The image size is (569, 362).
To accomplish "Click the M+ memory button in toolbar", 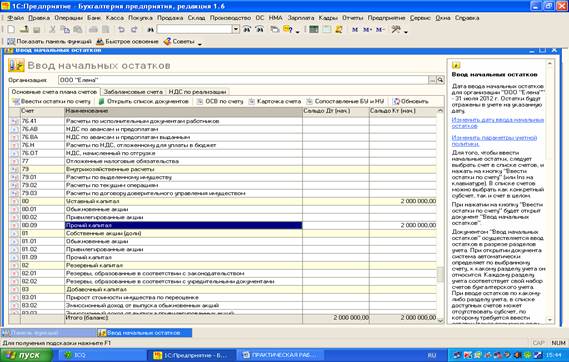I will [367, 30].
